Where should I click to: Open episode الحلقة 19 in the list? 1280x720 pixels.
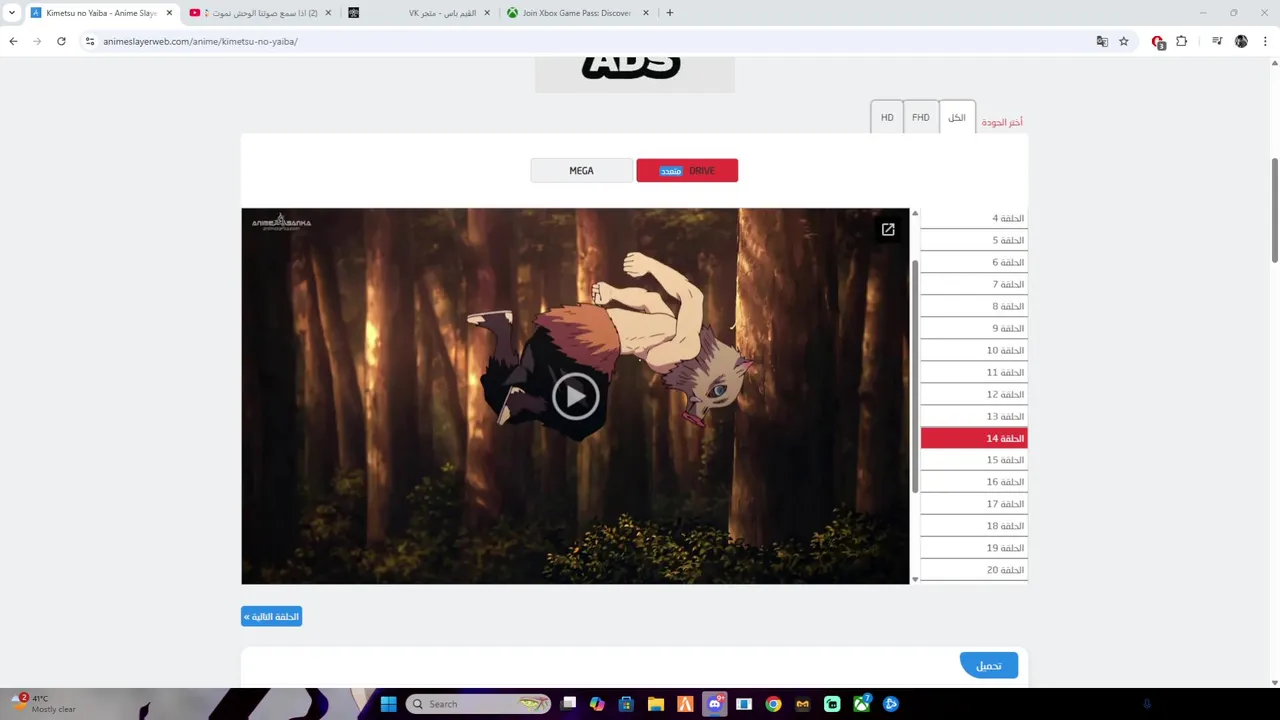pyautogui.click(x=974, y=548)
